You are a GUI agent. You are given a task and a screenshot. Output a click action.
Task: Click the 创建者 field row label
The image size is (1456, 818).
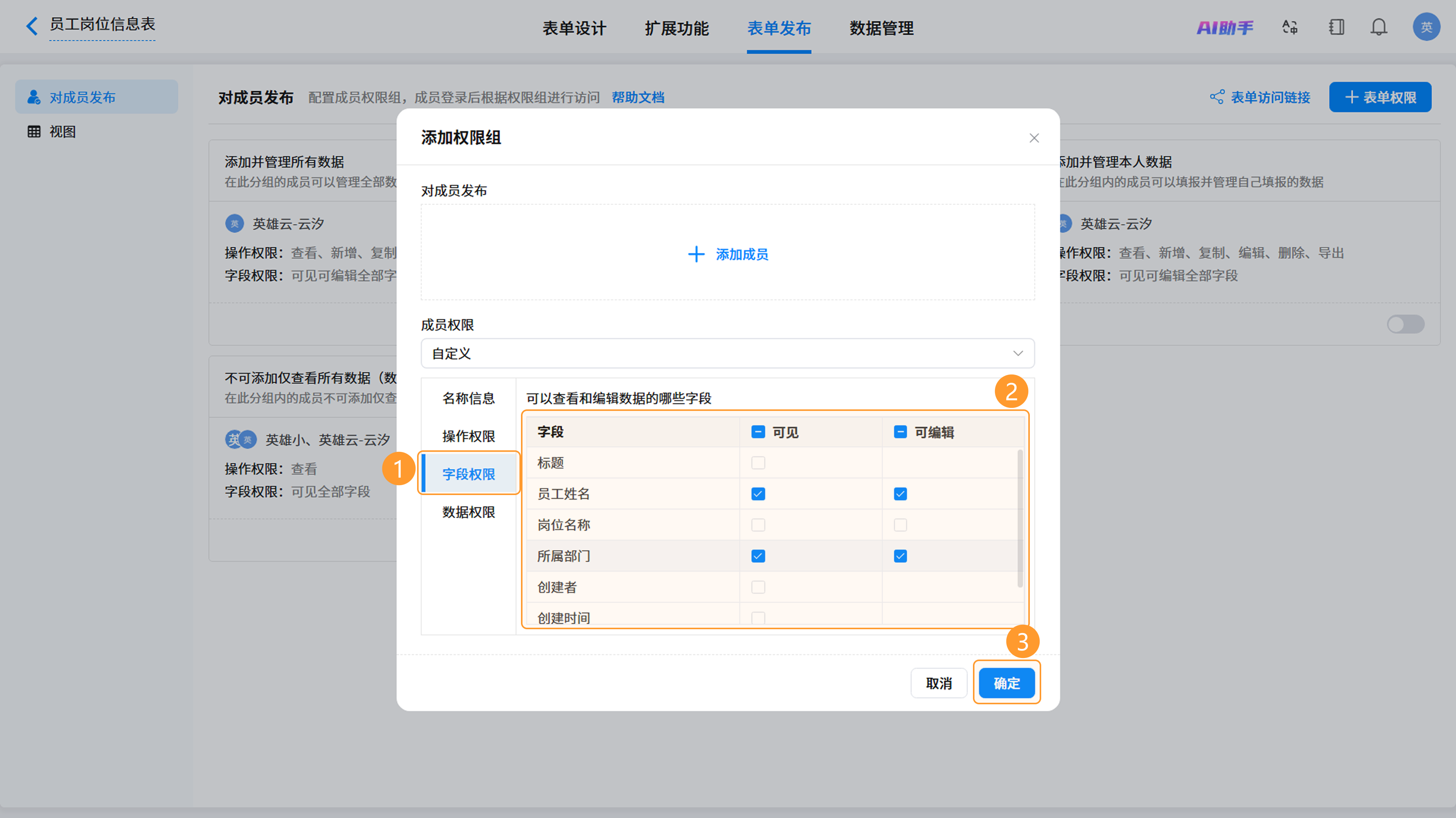[x=557, y=587]
